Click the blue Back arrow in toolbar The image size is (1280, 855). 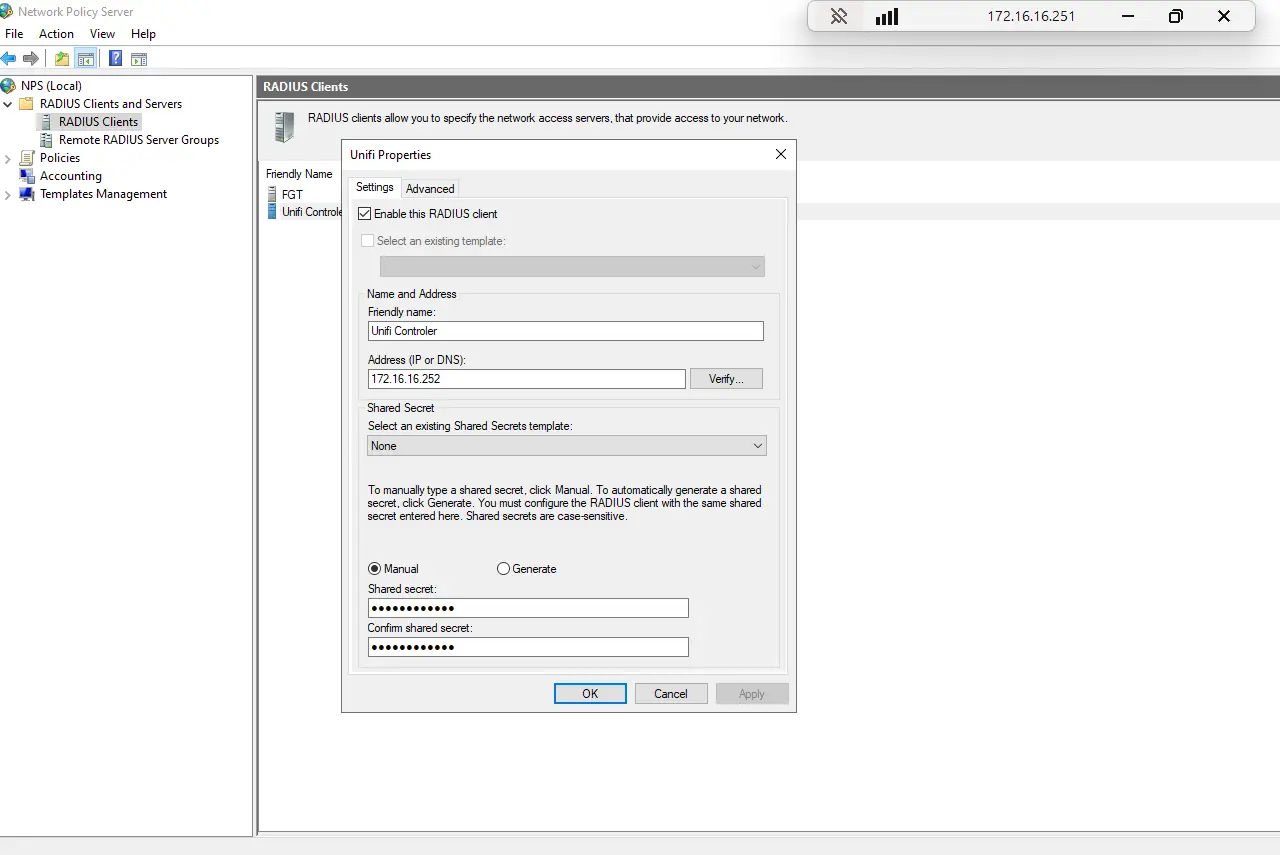coord(9,59)
